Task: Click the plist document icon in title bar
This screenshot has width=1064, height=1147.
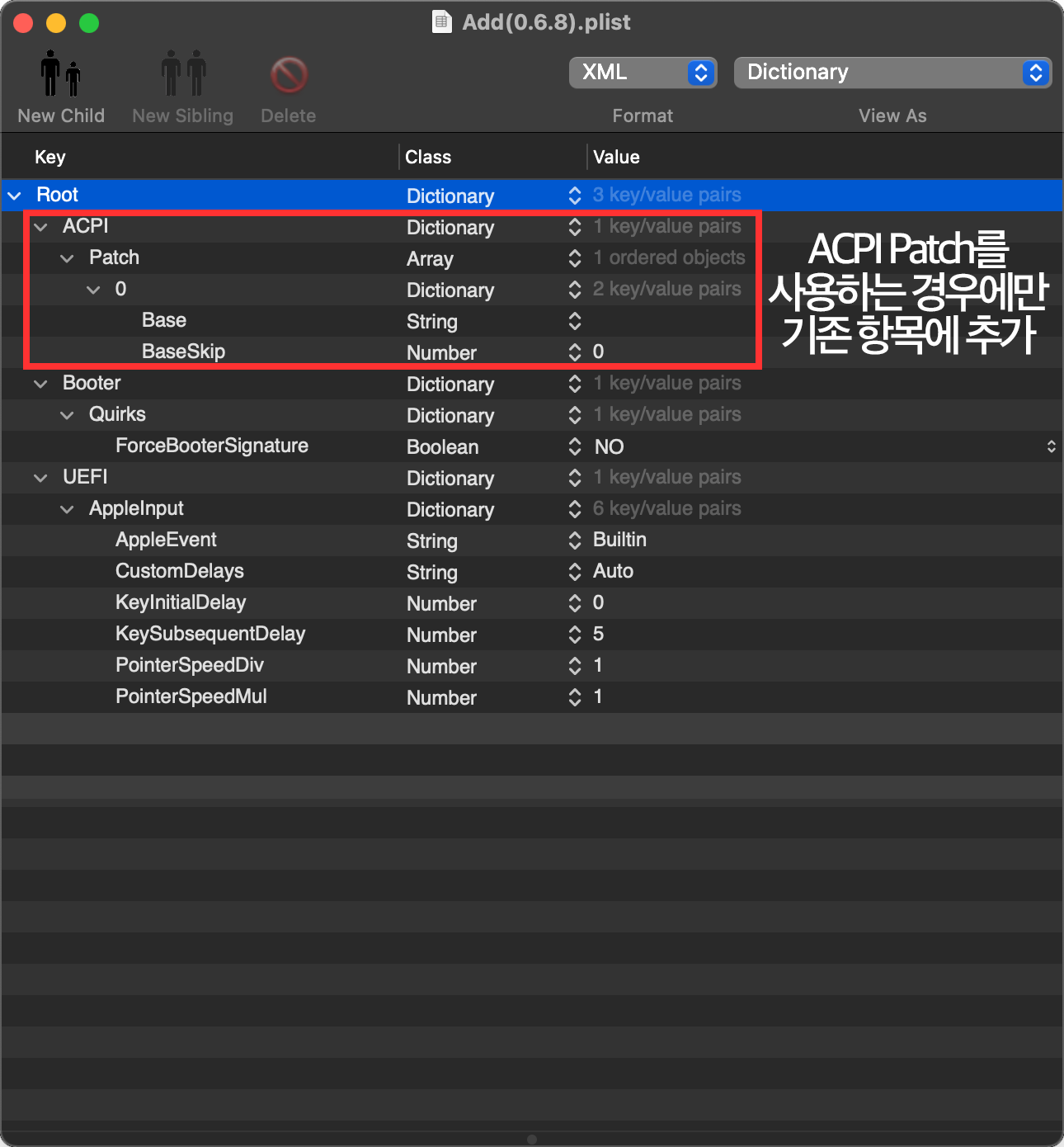Action: (x=442, y=21)
